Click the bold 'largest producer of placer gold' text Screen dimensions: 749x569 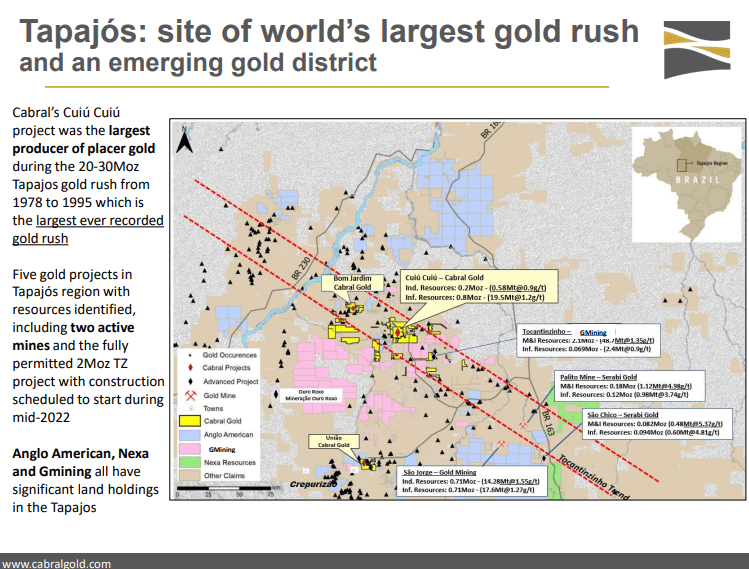tap(84, 139)
